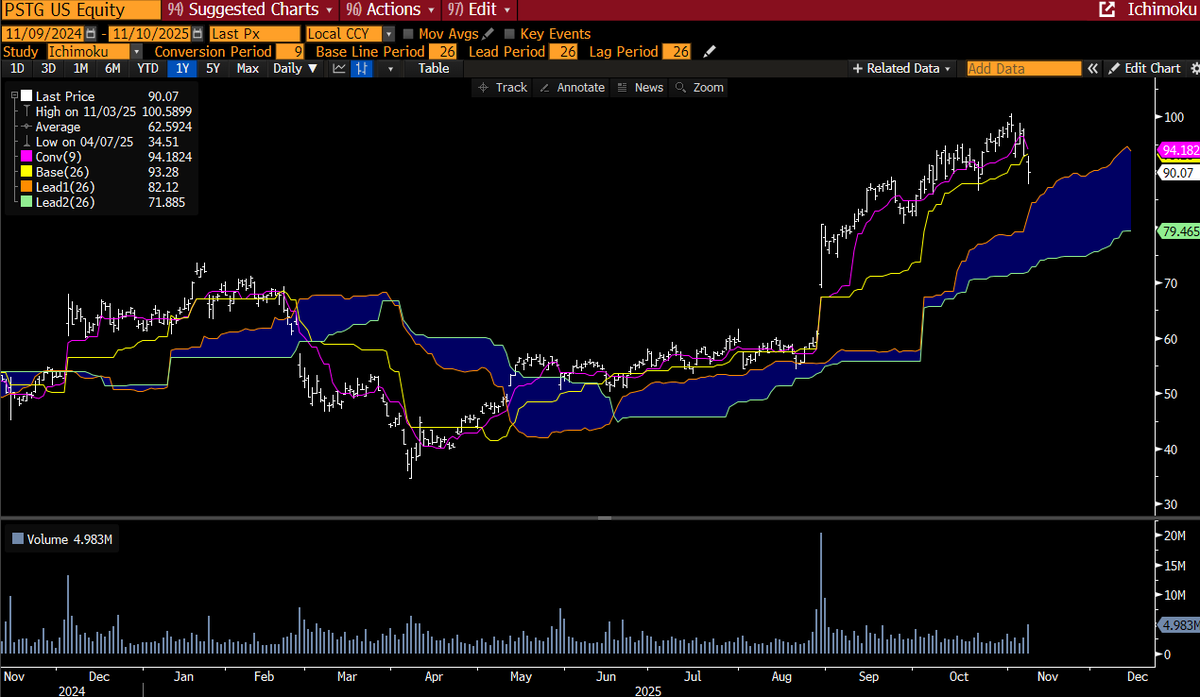This screenshot has width=1200, height=697.
Task: Select the 5Y range tab
Action: (213, 68)
